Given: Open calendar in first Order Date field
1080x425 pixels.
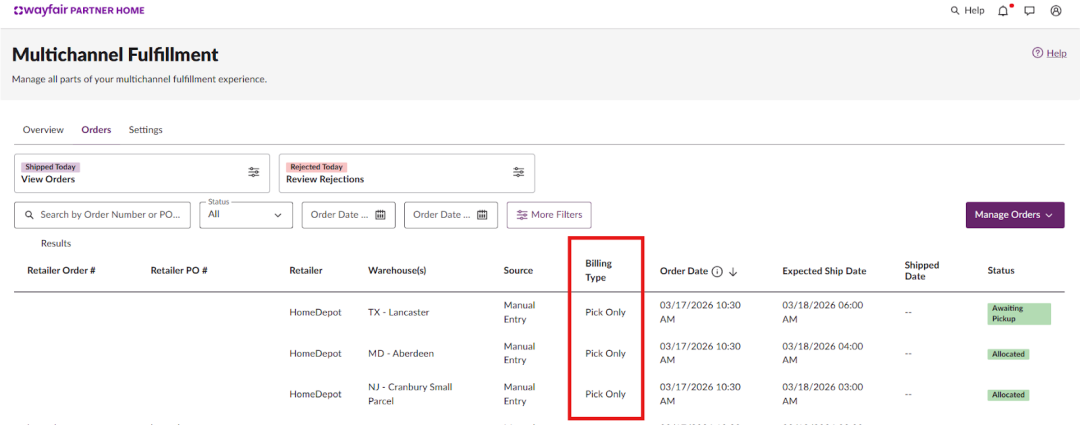Looking at the screenshot, I should pos(380,215).
